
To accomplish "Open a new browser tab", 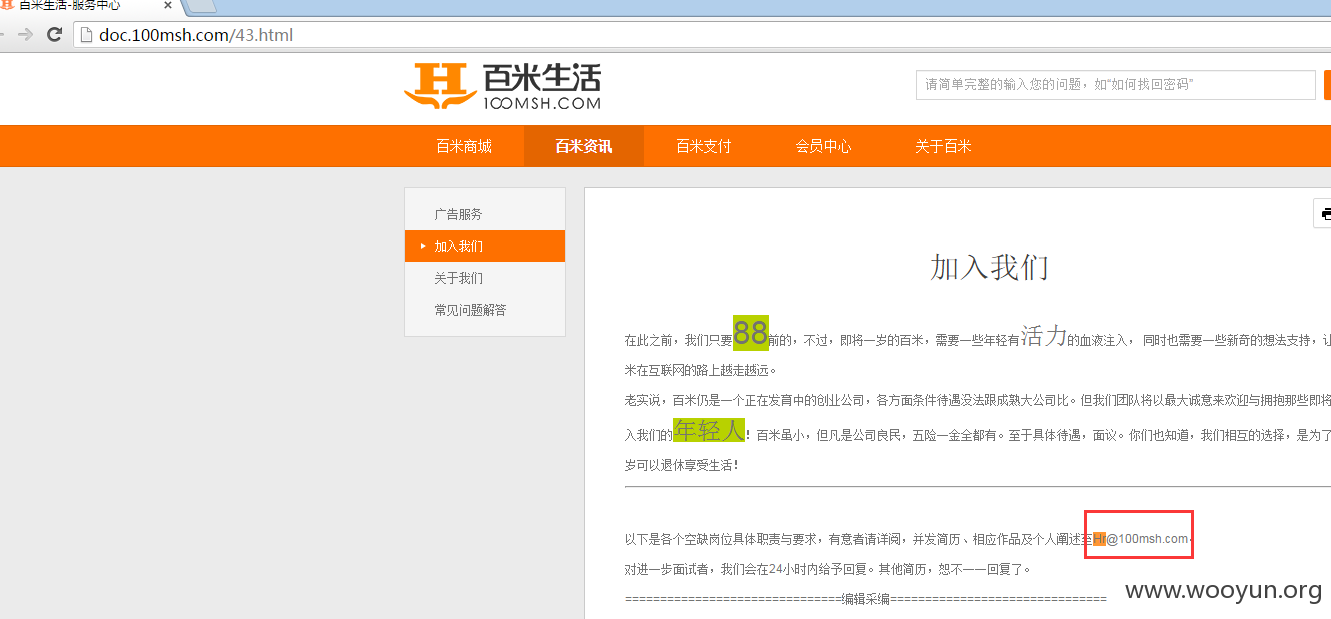I will (x=201, y=6).
